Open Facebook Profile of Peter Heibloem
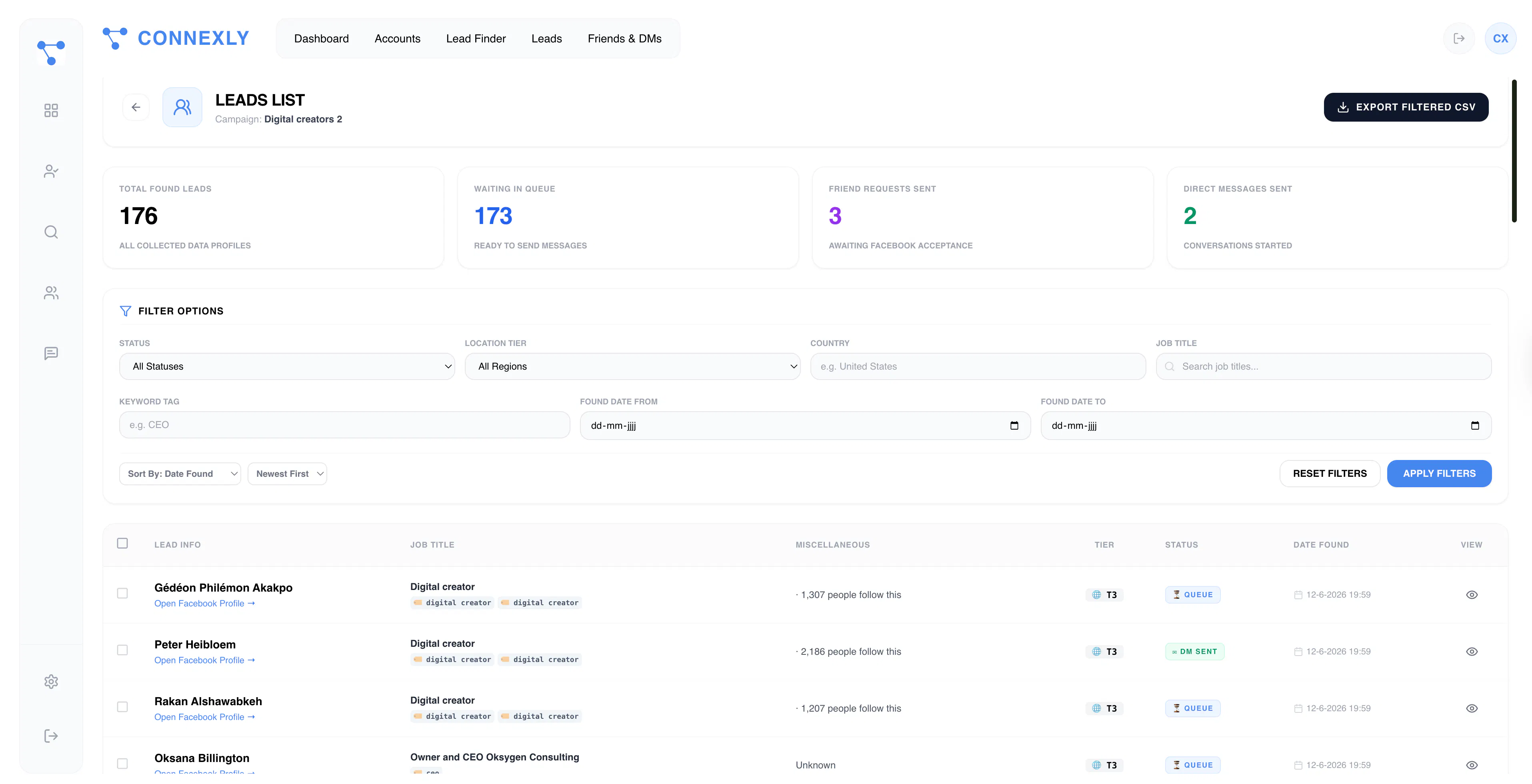 pos(204,660)
